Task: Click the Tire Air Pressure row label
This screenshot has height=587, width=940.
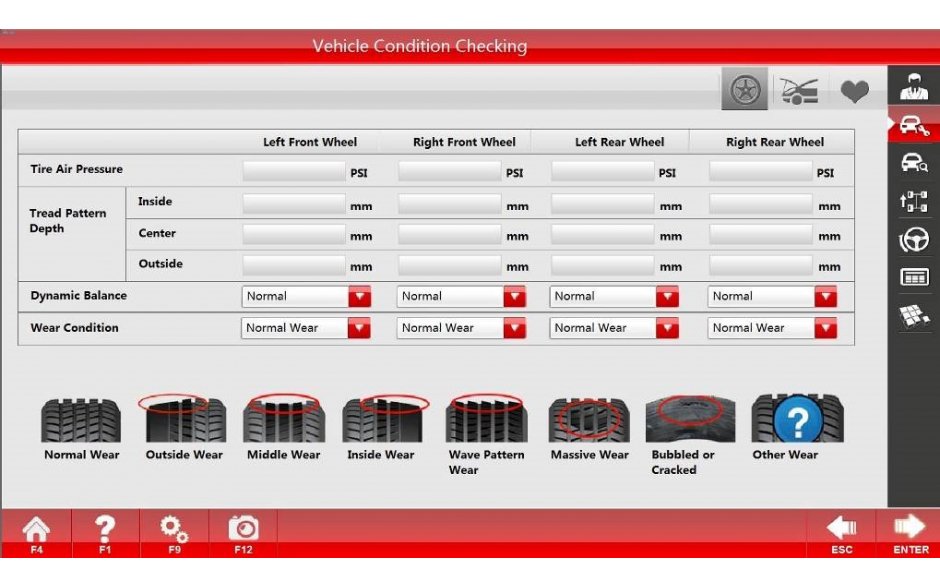Action: 76,169
